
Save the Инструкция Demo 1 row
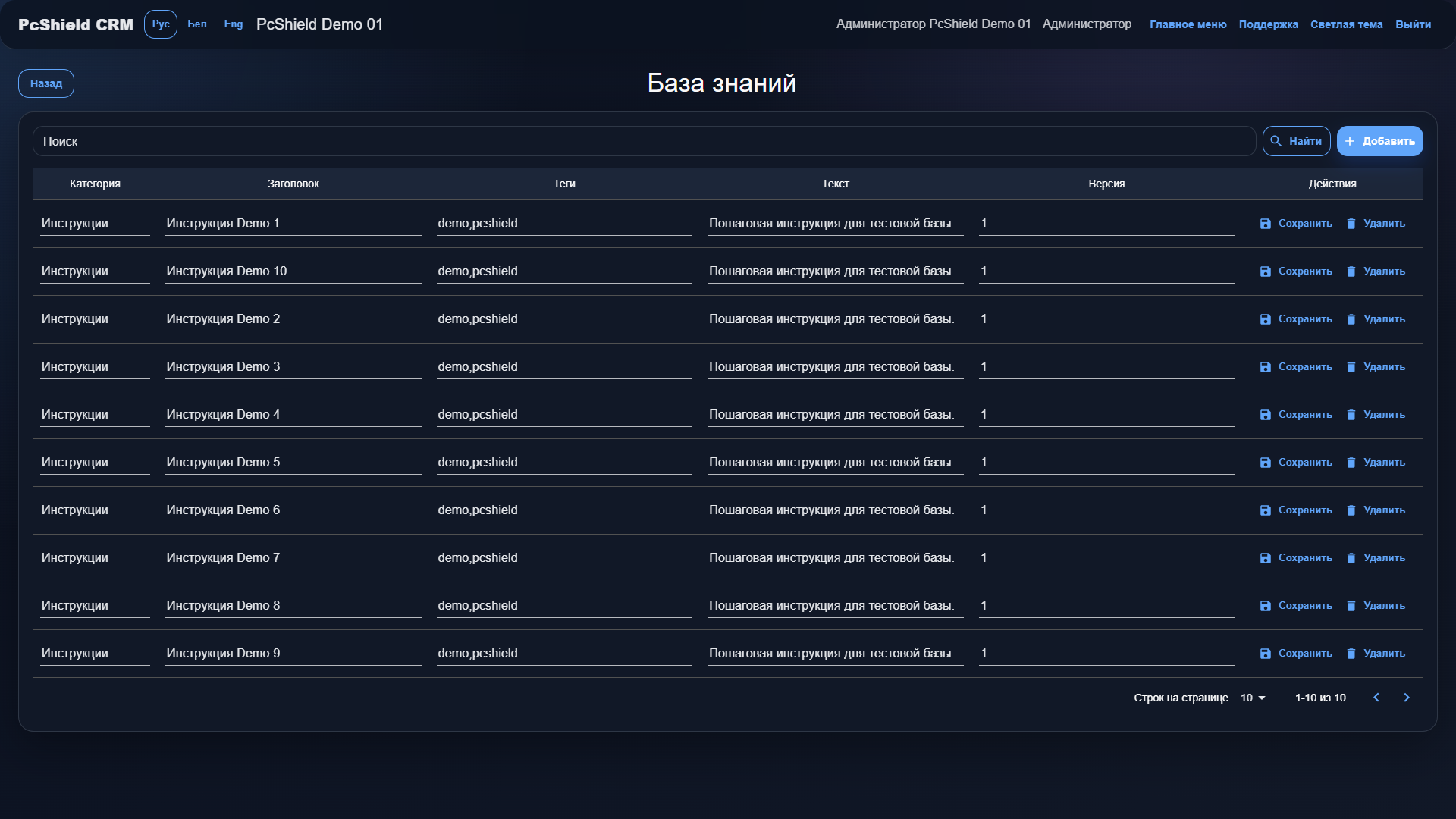(1295, 224)
